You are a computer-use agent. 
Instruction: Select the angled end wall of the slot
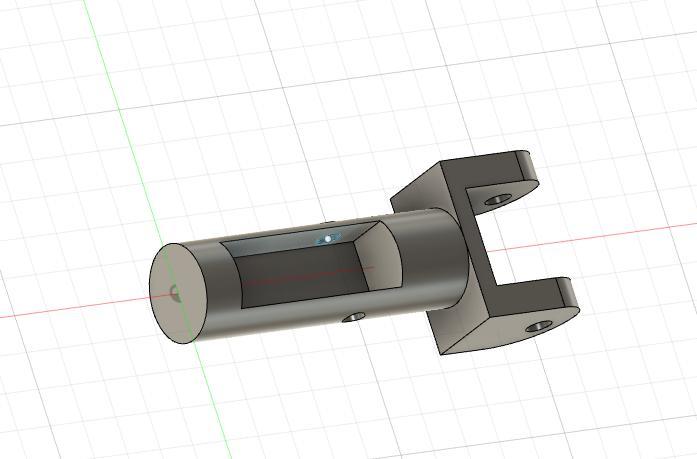point(379,256)
